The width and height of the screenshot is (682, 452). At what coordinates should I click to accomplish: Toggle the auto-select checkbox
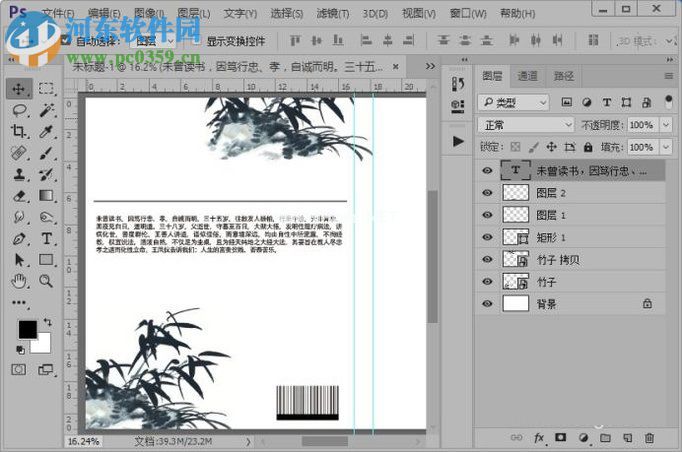point(65,41)
